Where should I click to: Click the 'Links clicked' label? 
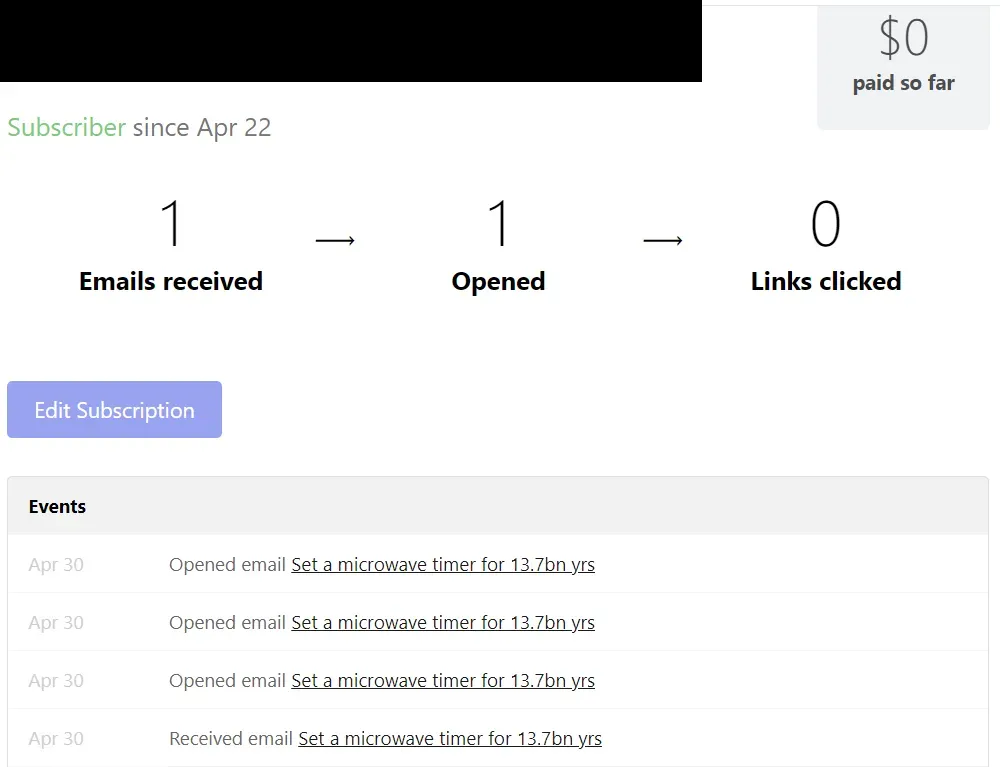[825, 281]
